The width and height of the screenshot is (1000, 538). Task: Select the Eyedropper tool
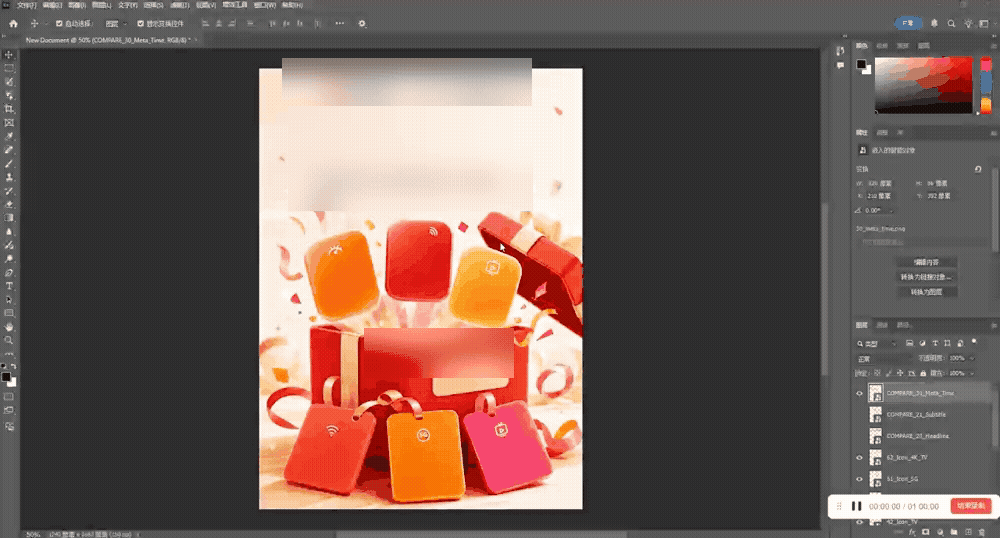coord(9,136)
